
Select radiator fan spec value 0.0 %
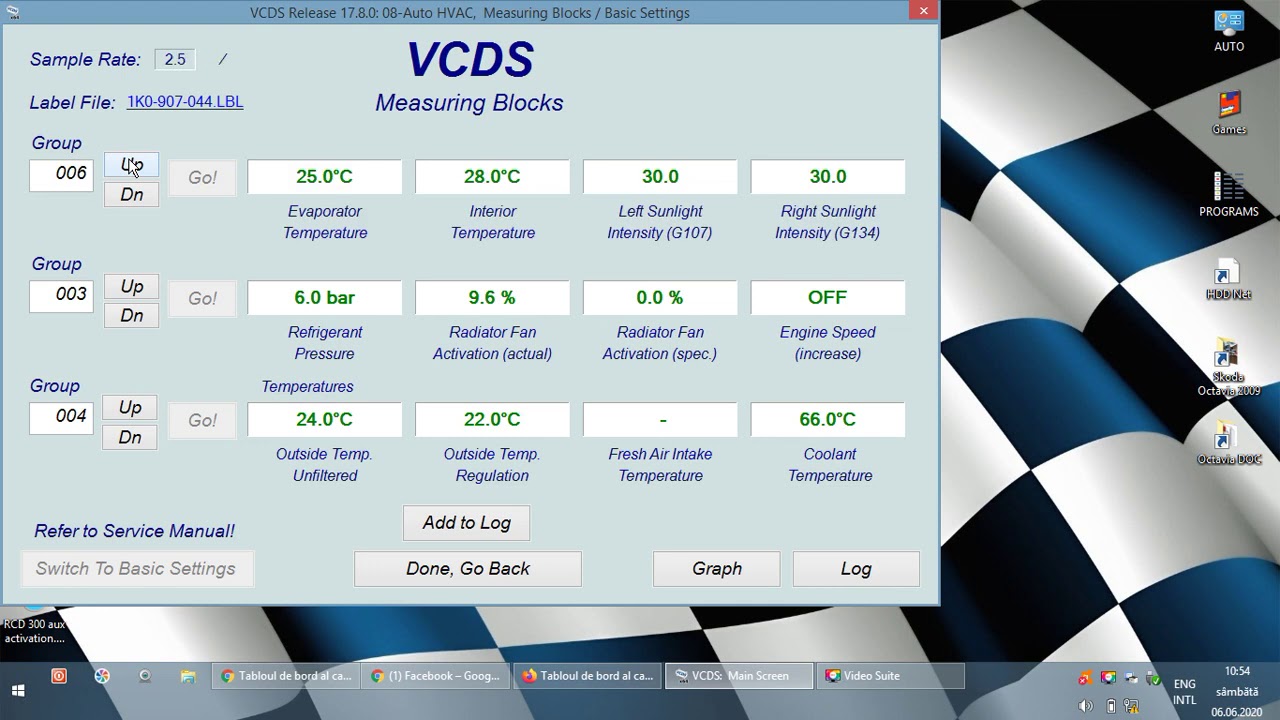click(x=660, y=298)
